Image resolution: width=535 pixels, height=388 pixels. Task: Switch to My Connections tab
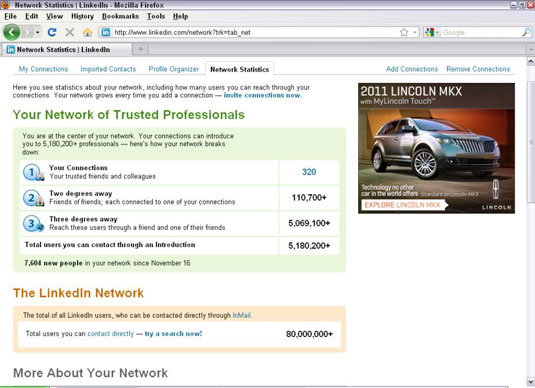[43, 69]
